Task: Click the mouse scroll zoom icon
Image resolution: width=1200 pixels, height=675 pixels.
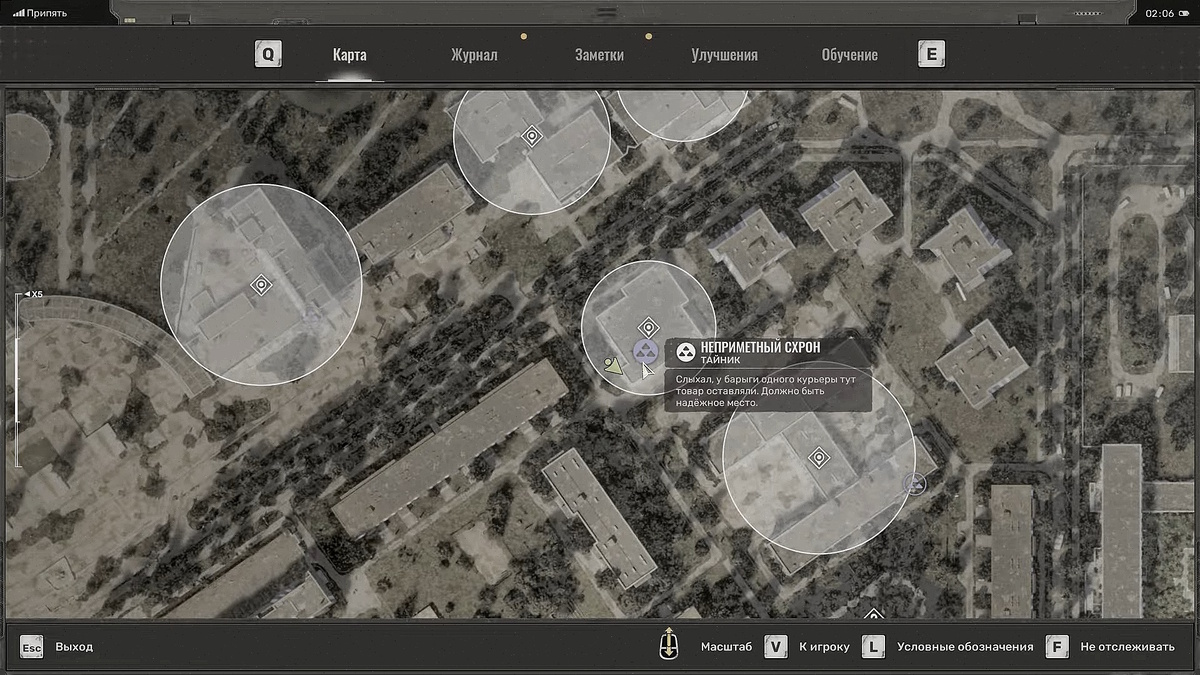Action: (x=668, y=645)
